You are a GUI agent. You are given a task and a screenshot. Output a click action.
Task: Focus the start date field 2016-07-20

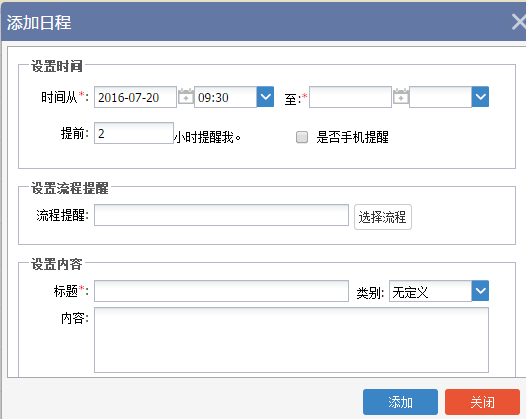[135, 97]
